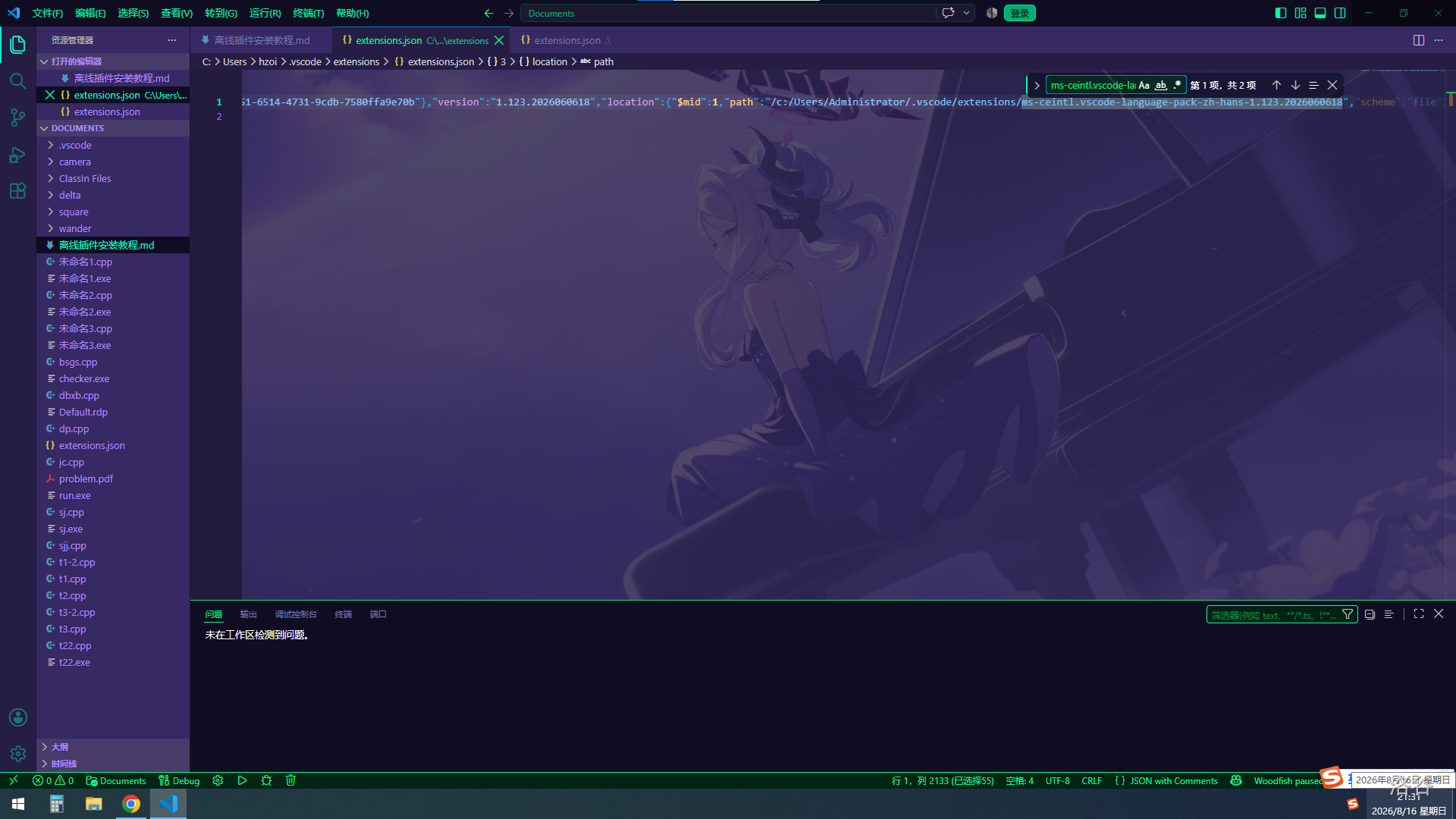
Task: Open the 文件(F) menu
Action: click(x=48, y=13)
